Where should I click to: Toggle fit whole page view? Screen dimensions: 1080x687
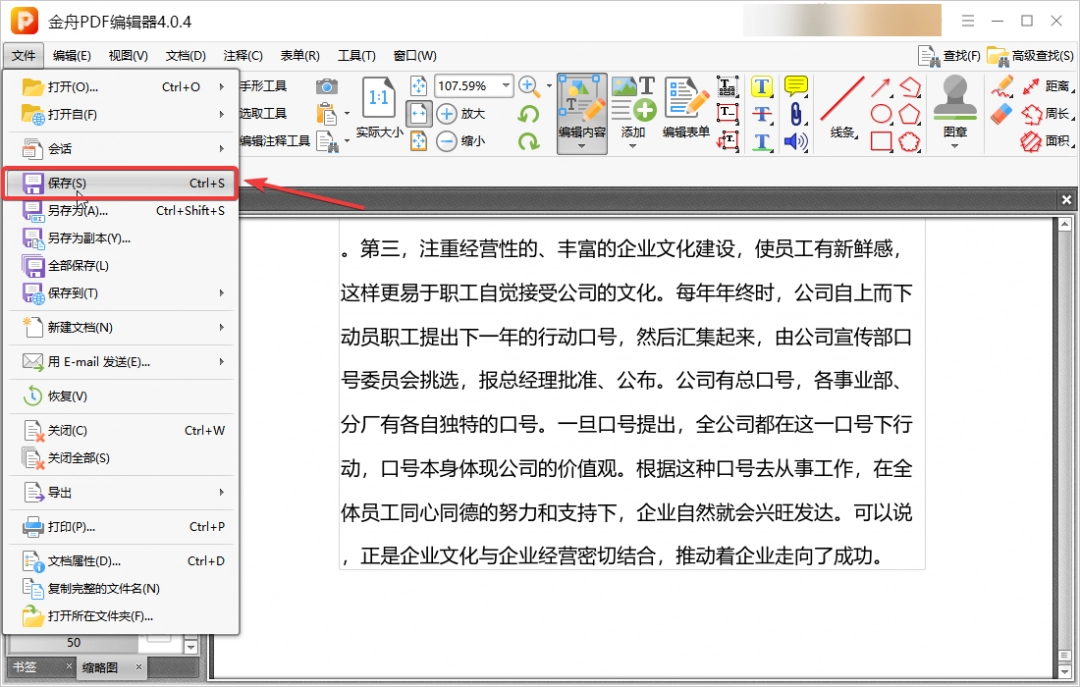click(420, 86)
